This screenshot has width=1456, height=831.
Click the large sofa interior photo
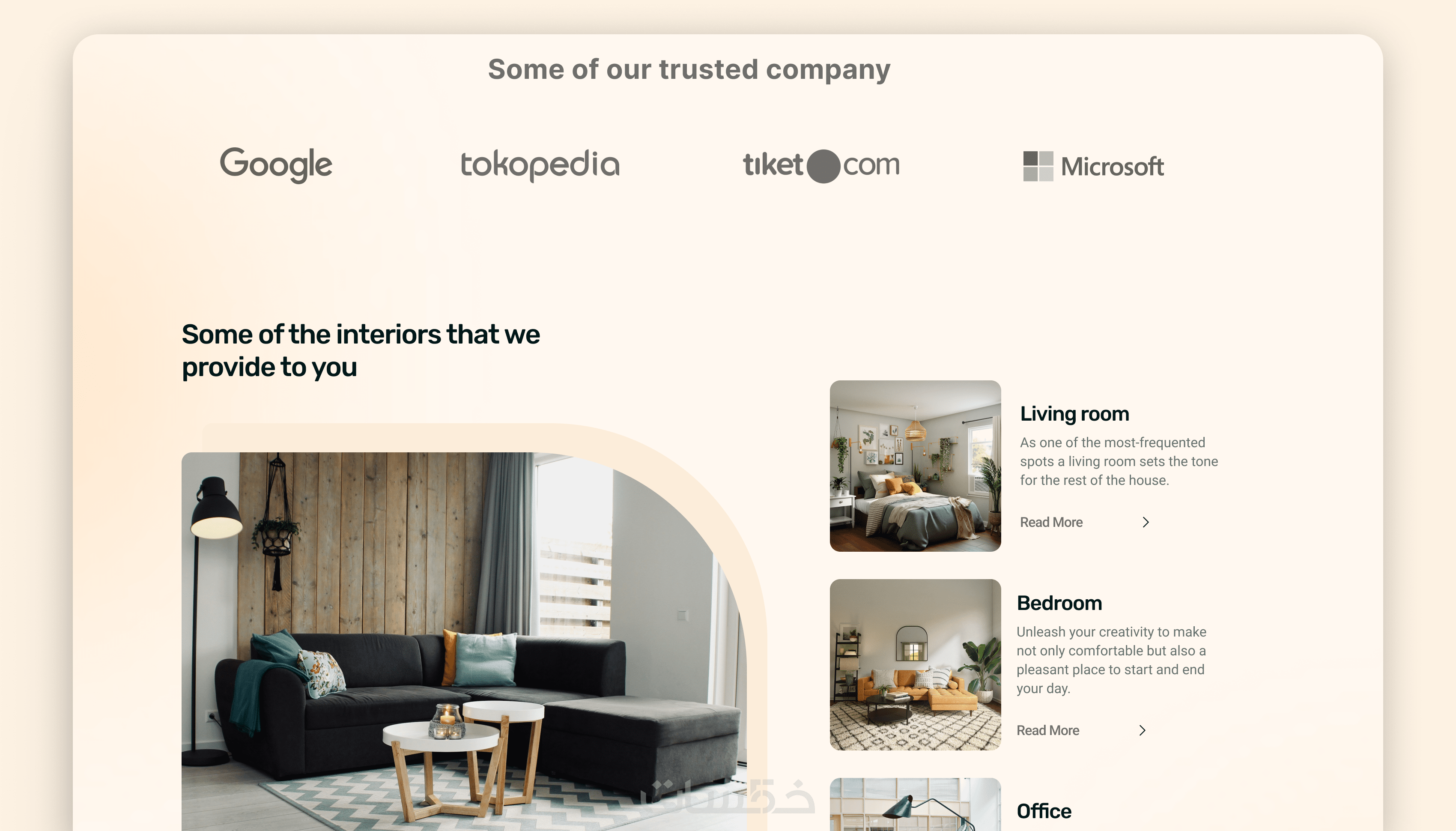click(464, 642)
